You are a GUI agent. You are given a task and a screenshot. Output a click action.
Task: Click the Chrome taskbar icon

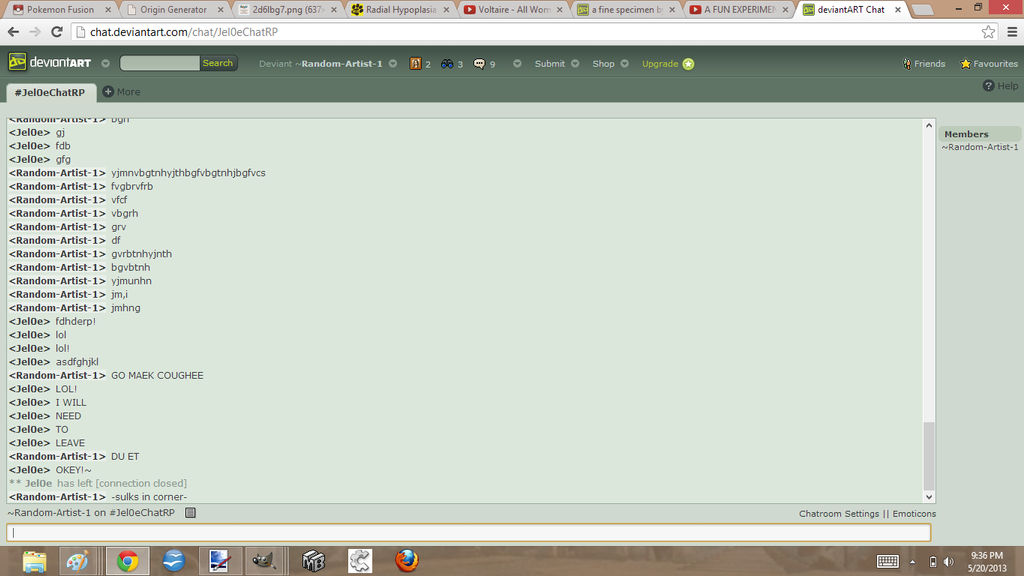tap(127, 561)
